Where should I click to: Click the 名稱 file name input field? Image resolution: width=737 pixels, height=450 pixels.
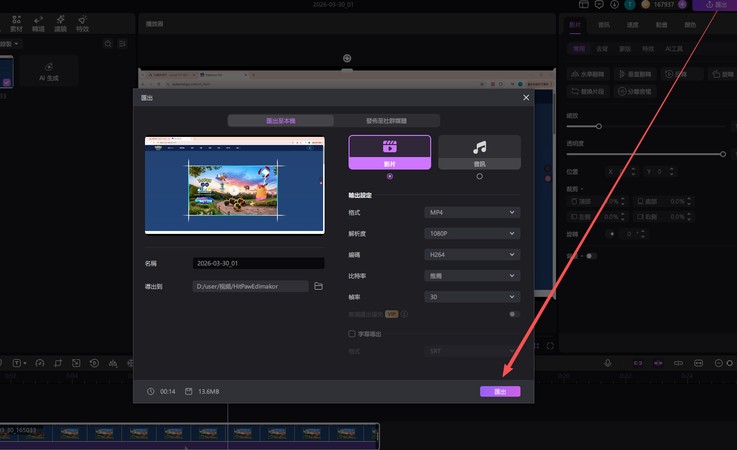tap(258, 264)
